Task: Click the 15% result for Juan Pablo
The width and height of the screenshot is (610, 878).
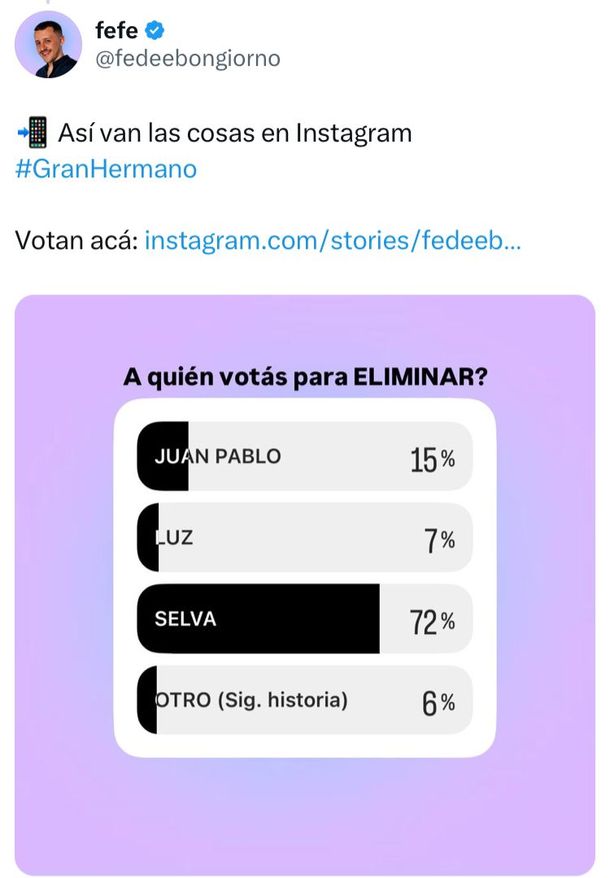Action: point(432,459)
